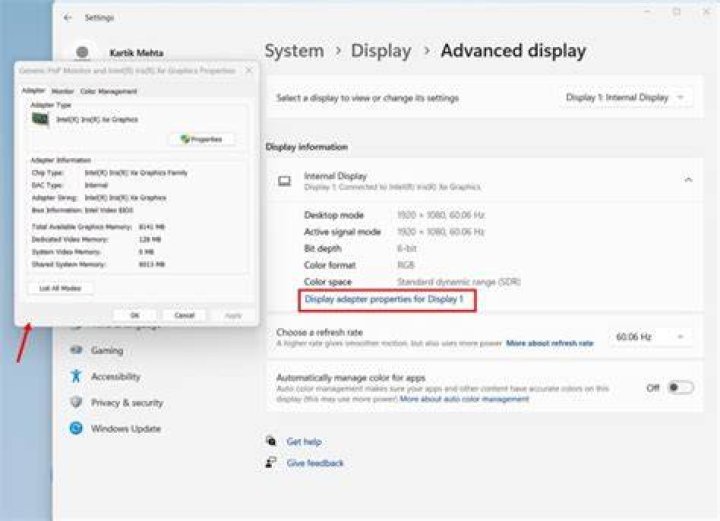Viewport: 720px width, 521px height.
Task: Click the Give feedback link
Action: coord(315,463)
